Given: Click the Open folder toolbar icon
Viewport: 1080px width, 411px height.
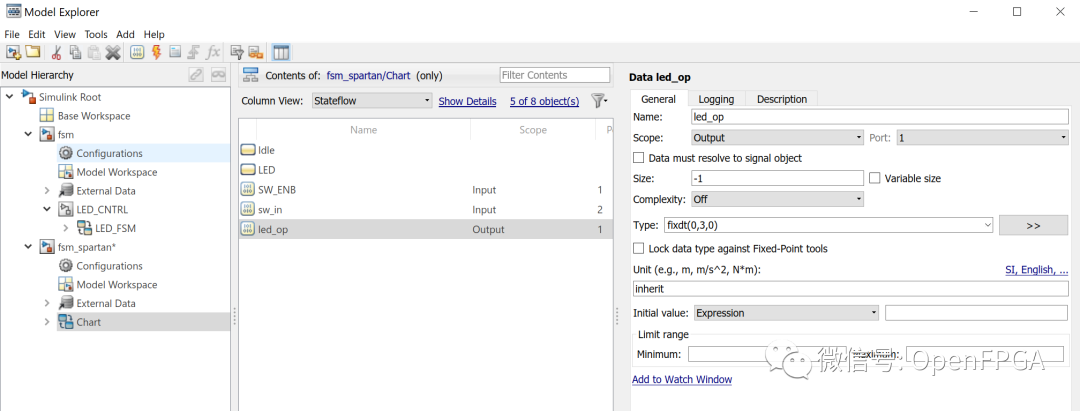Looking at the screenshot, I should coord(32,52).
